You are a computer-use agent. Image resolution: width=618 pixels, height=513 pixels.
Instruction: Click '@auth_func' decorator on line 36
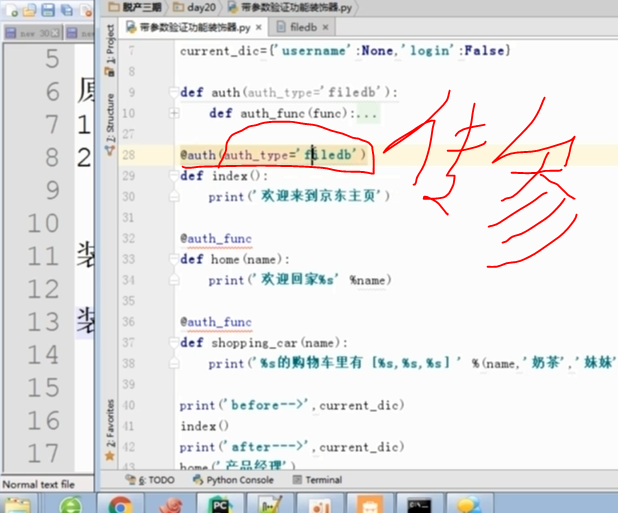[216, 322]
